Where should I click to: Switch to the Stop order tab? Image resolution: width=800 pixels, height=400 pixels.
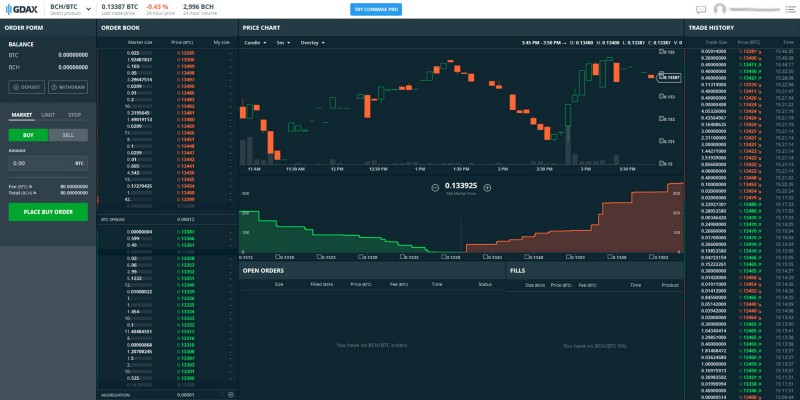click(x=74, y=115)
